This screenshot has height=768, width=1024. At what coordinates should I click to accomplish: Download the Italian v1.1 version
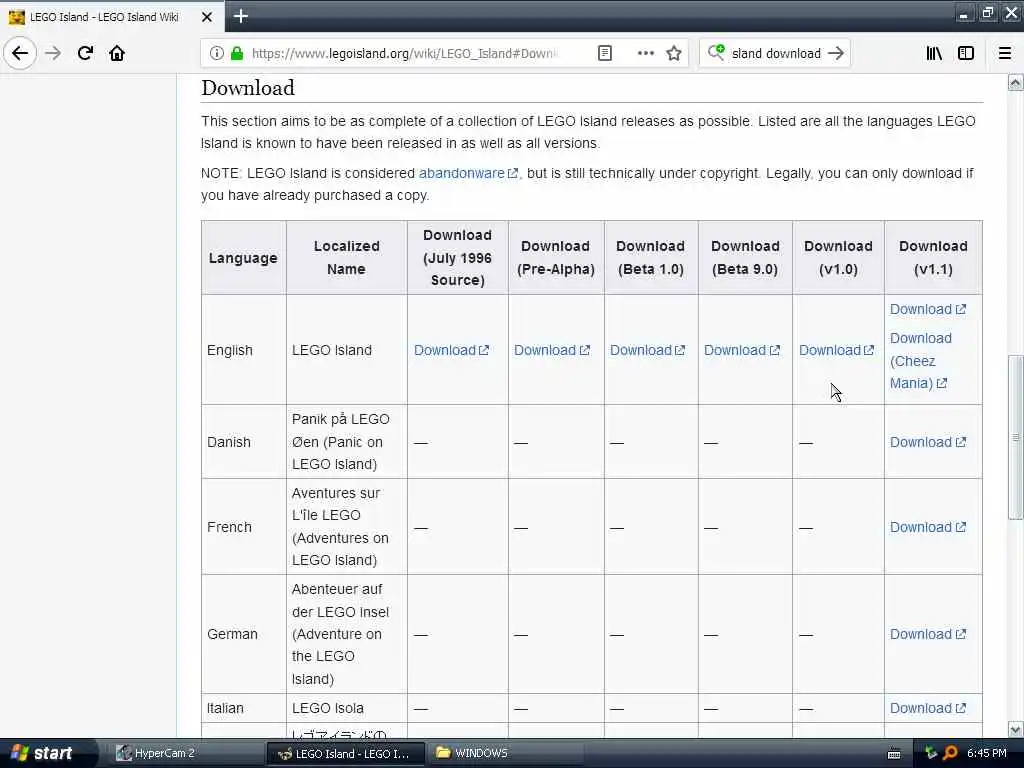[x=928, y=708]
